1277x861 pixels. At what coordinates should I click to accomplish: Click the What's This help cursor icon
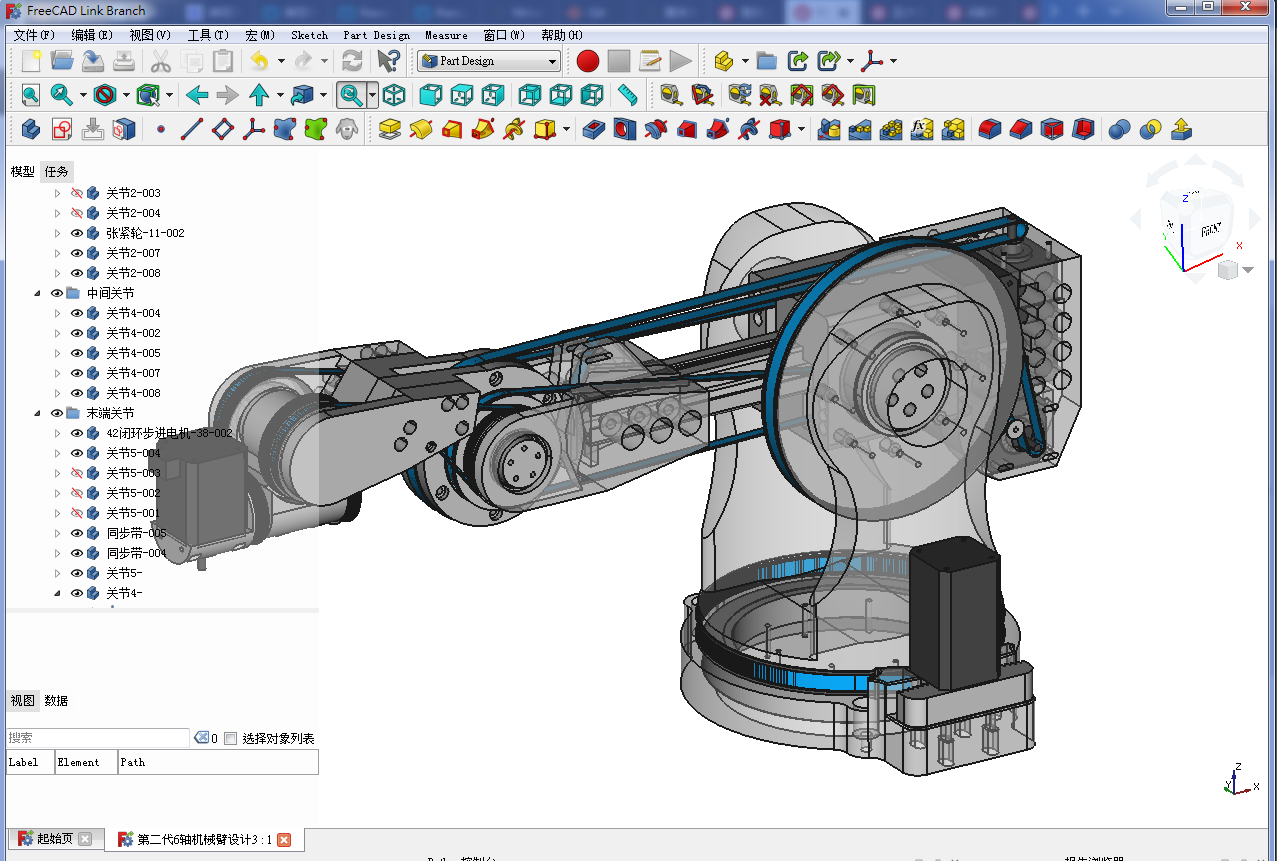click(x=388, y=61)
